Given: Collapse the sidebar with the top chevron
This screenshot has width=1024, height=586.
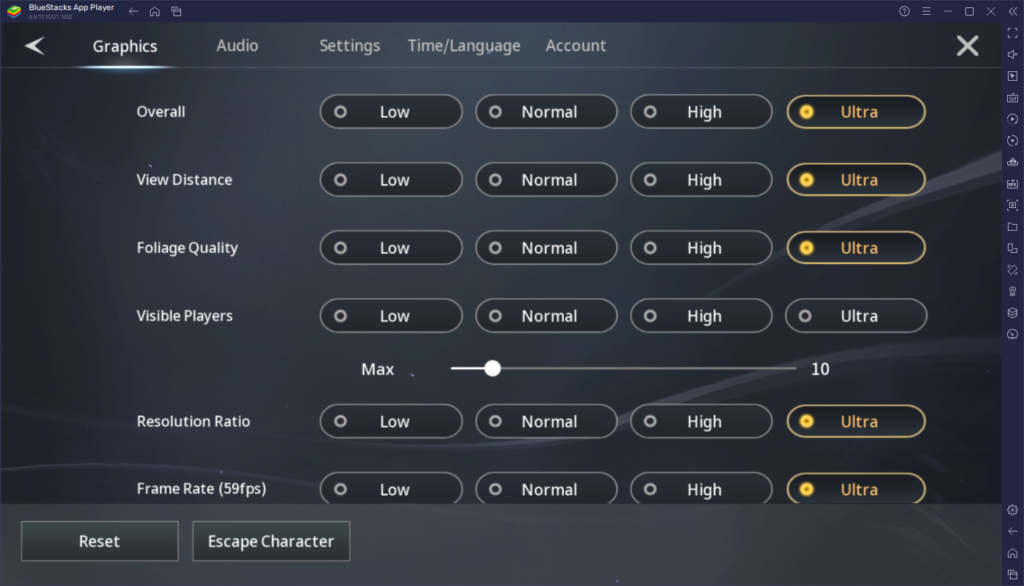Looking at the screenshot, I should (x=1013, y=11).
